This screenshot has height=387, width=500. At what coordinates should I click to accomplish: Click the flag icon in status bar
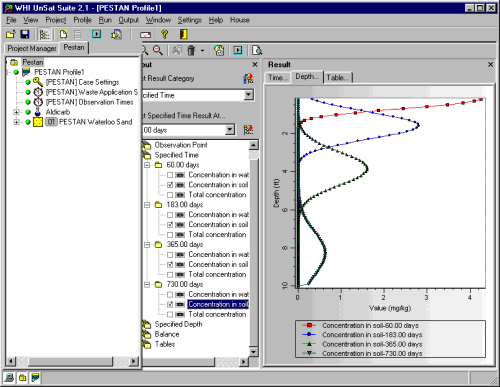tap(35, 377)
